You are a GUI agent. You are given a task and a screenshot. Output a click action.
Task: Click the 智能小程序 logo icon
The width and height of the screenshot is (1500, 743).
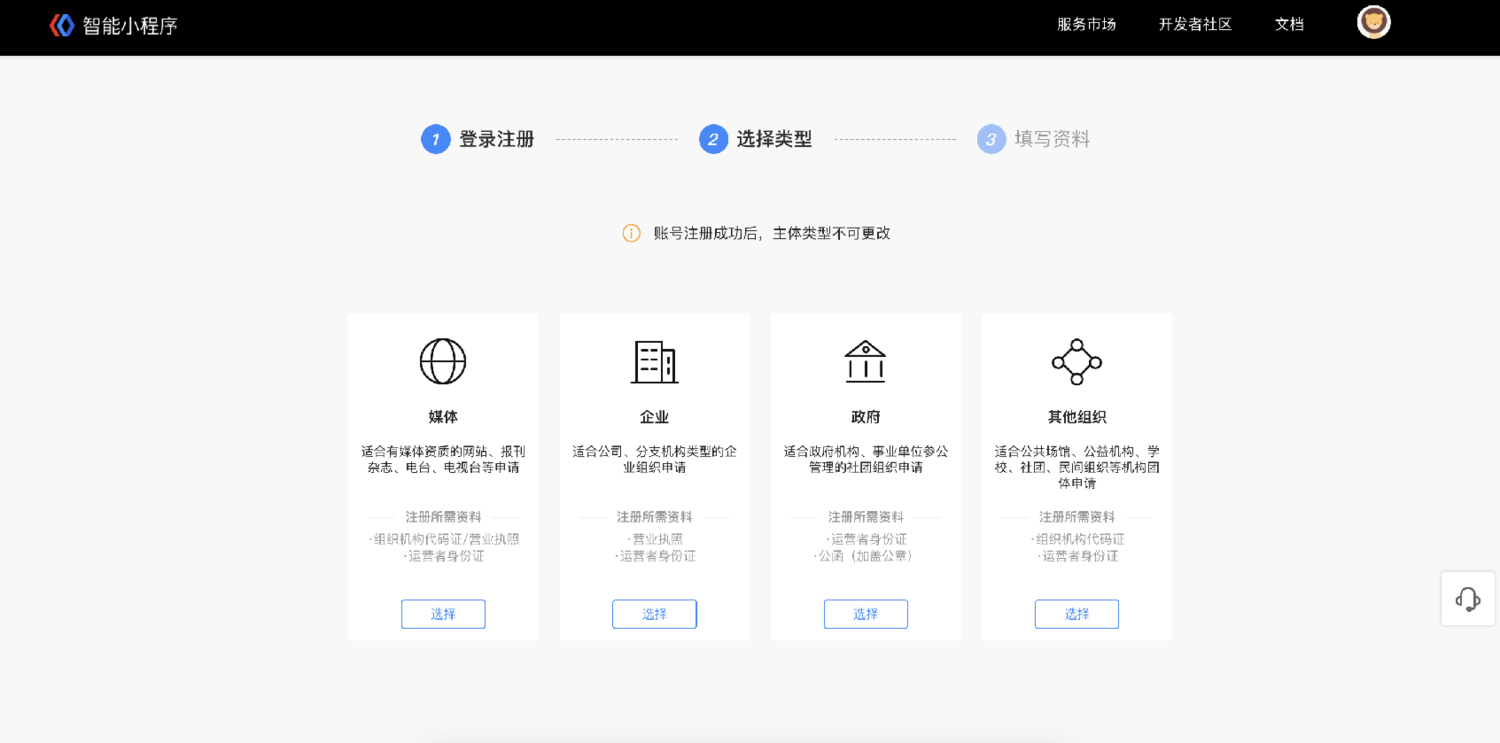[x=62, y=25]
